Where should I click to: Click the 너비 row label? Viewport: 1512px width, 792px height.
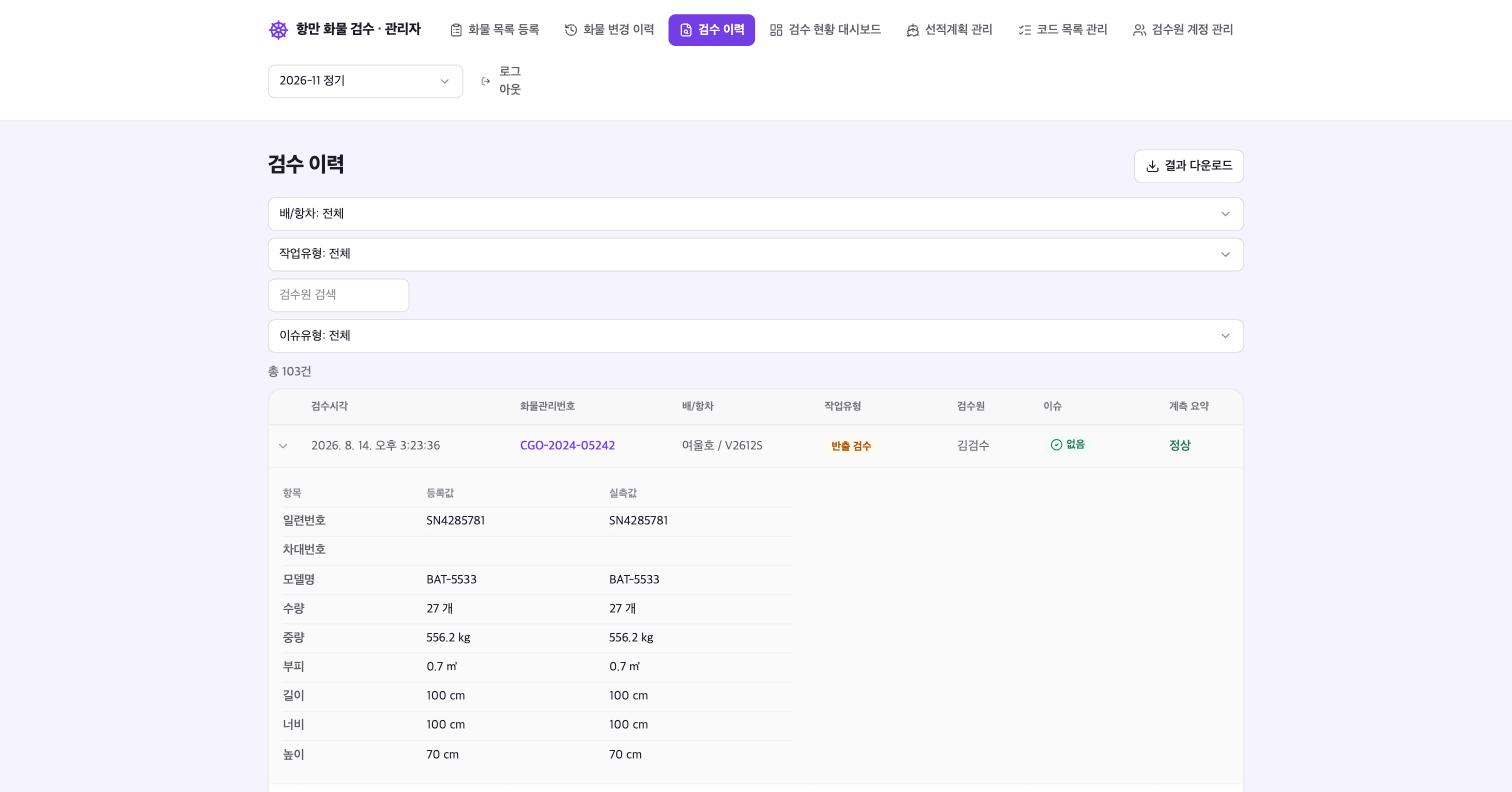click(293, 725)
